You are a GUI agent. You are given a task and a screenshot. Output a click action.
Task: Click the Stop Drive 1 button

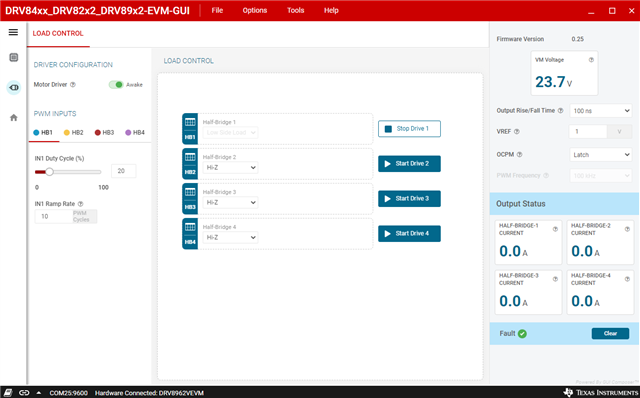pyautogui.click(x=409, y=129)
